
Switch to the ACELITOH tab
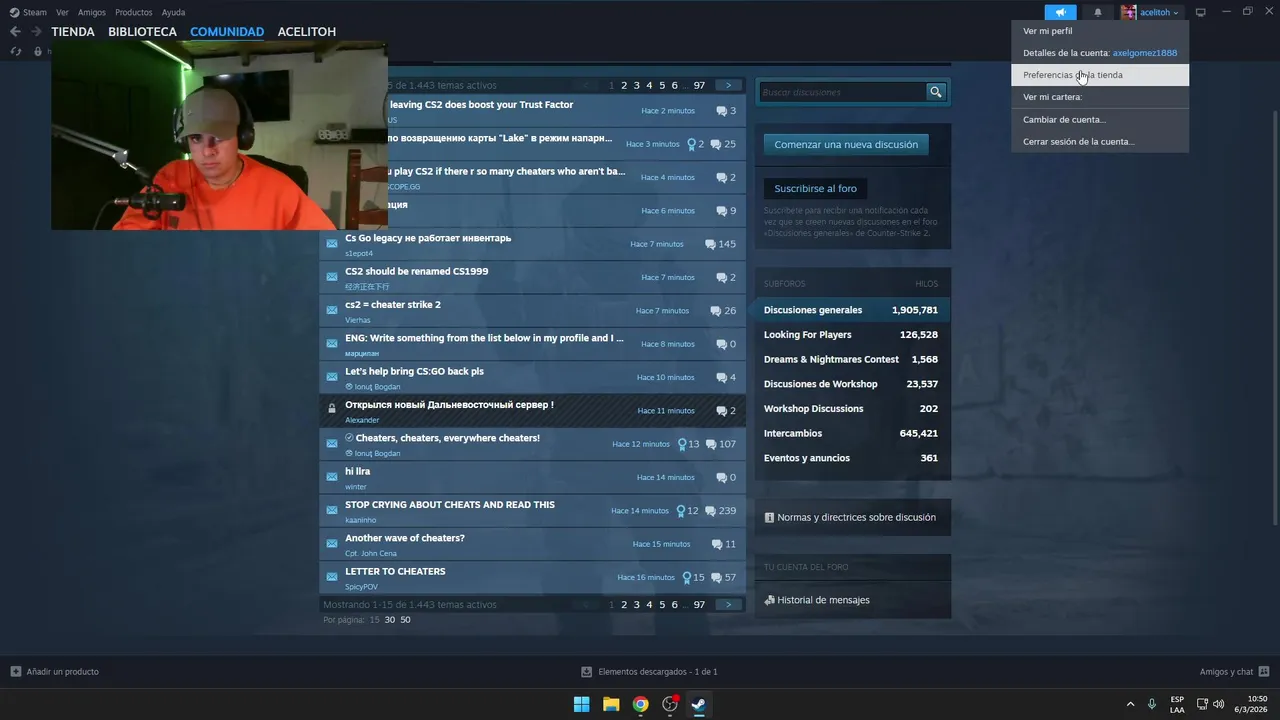pyautogui.click(x=307, y=32)
